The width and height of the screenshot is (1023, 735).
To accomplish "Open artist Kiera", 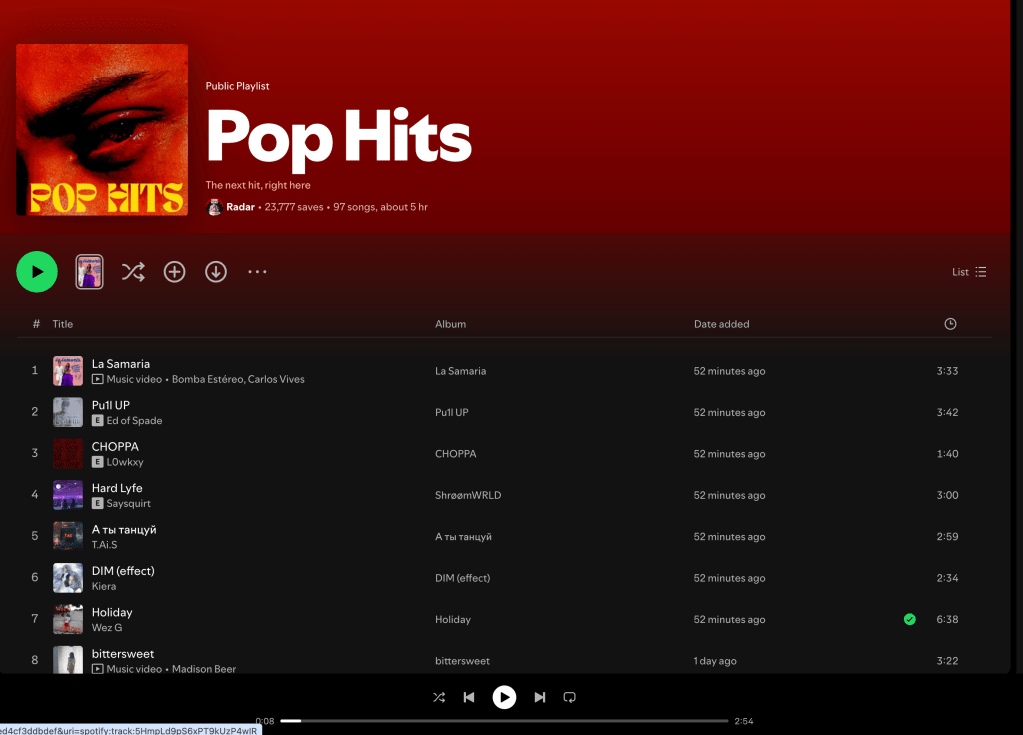I will pyautogui.click(x=104, y=586).
